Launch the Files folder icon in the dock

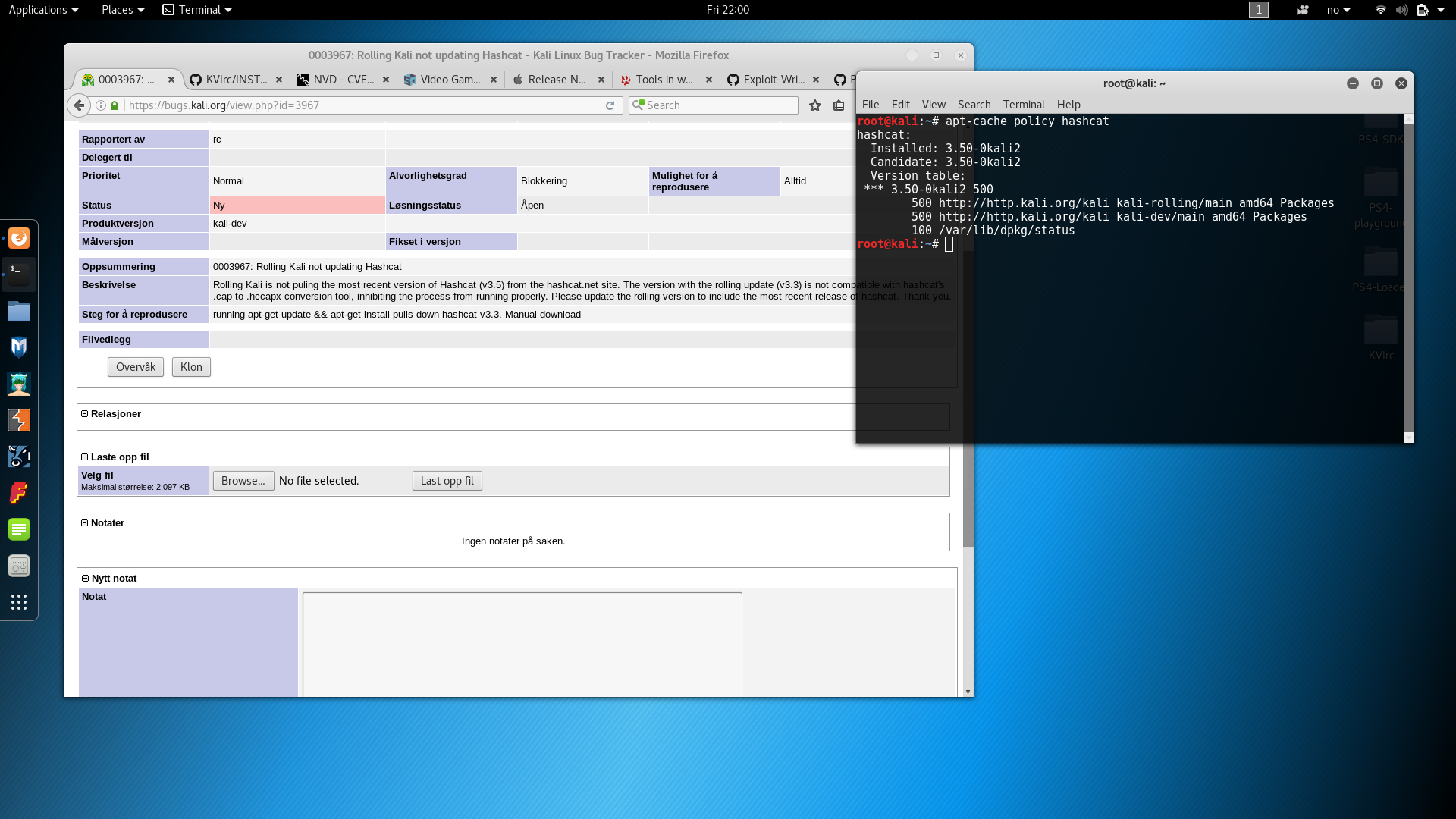(19, 311)
